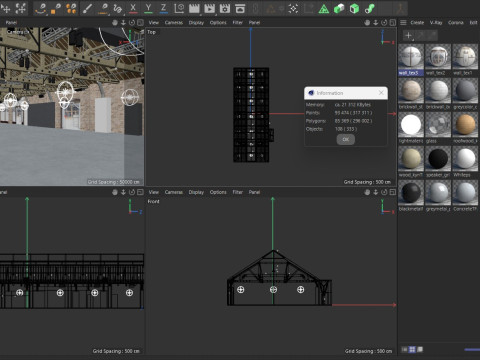
Task: Click Render to Picture Viewer clapperboard
Action: click(x=209, y=8)
